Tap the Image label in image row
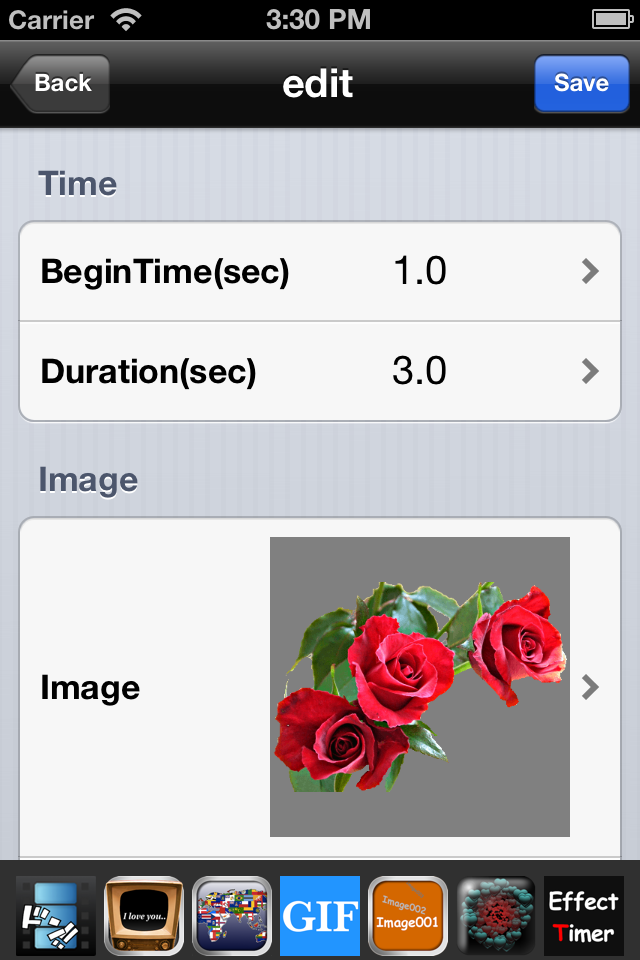 [x=90, y=688]
